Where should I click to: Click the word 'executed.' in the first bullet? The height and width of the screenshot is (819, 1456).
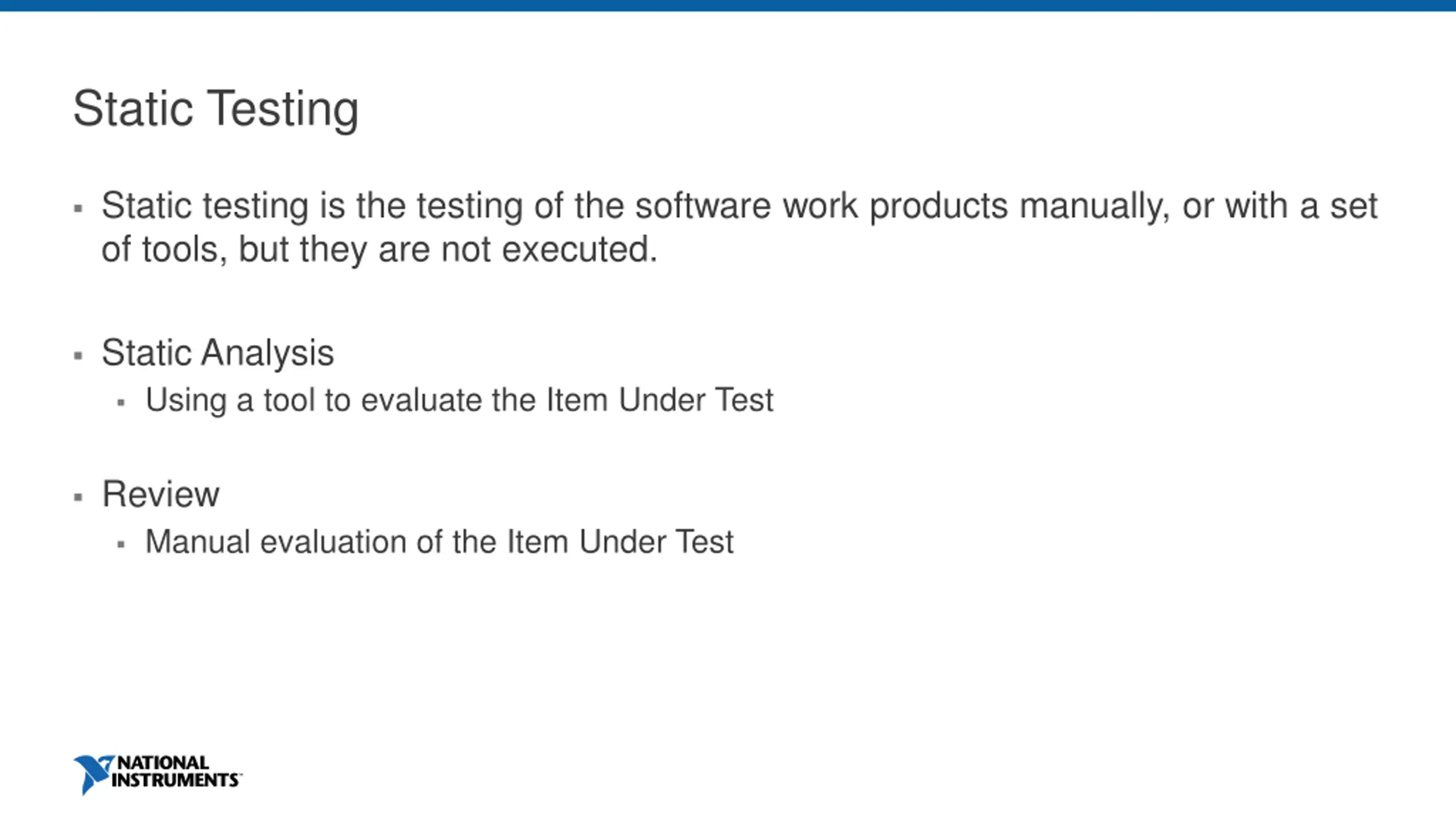580,249
